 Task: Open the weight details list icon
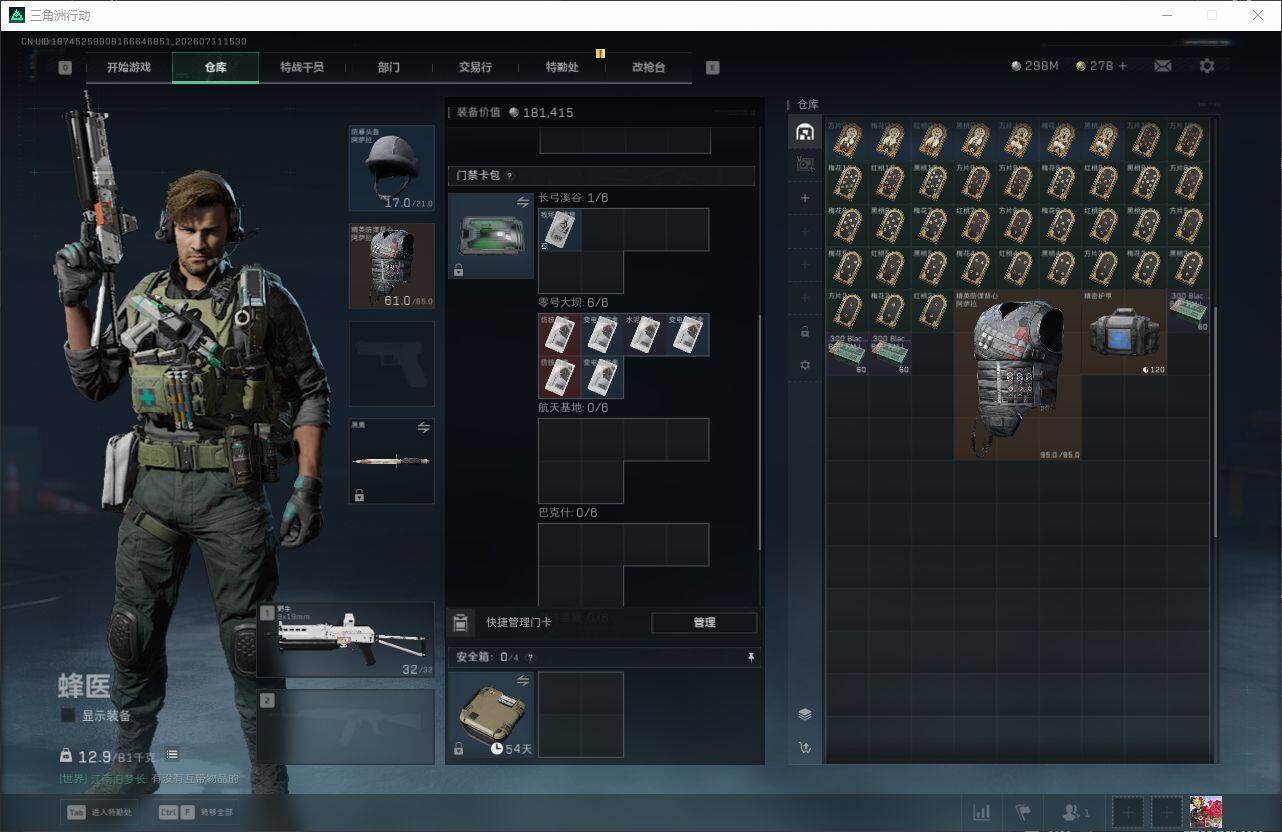[172, 754]
